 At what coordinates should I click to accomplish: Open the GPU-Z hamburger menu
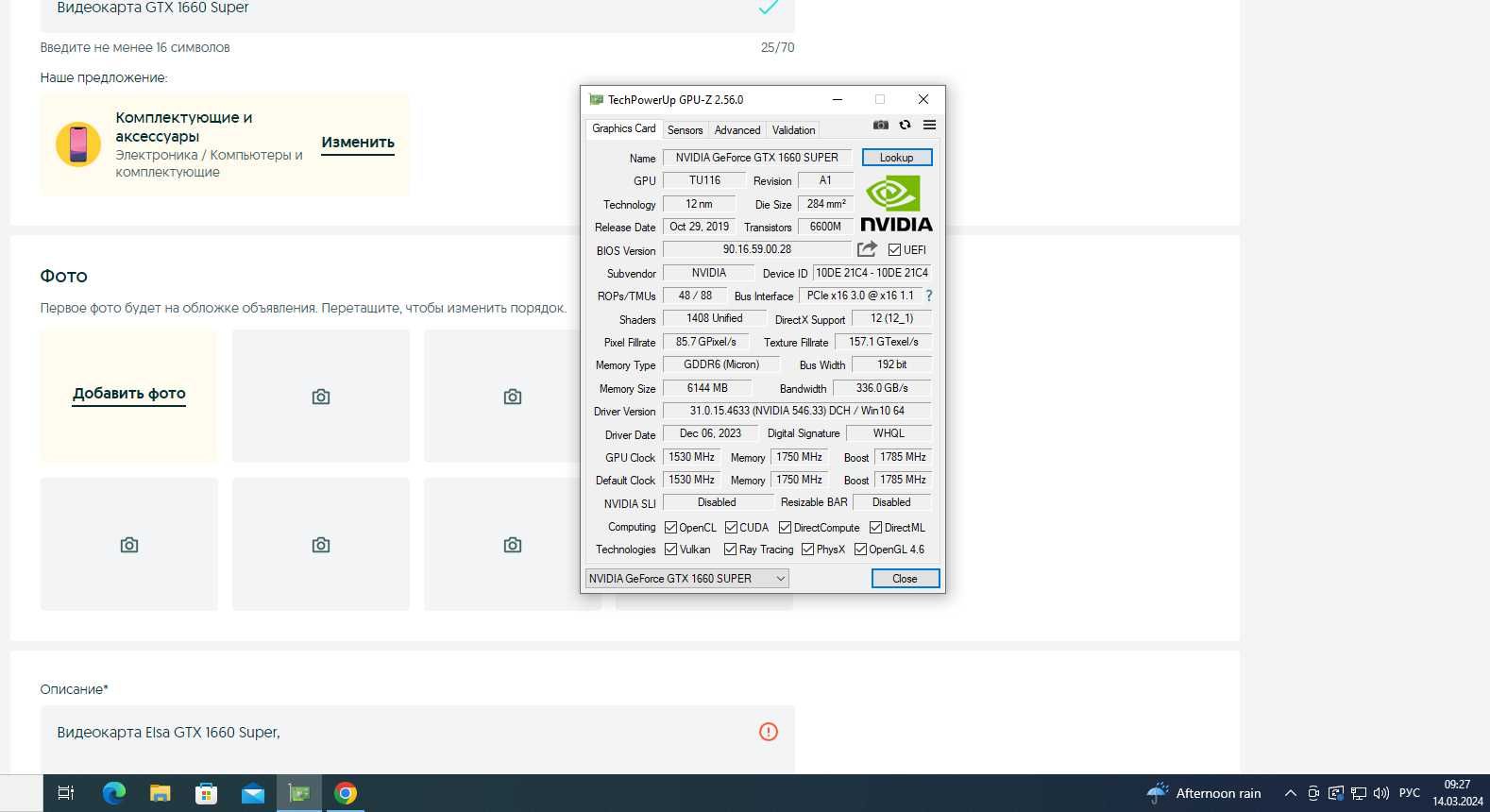point(929,125)
